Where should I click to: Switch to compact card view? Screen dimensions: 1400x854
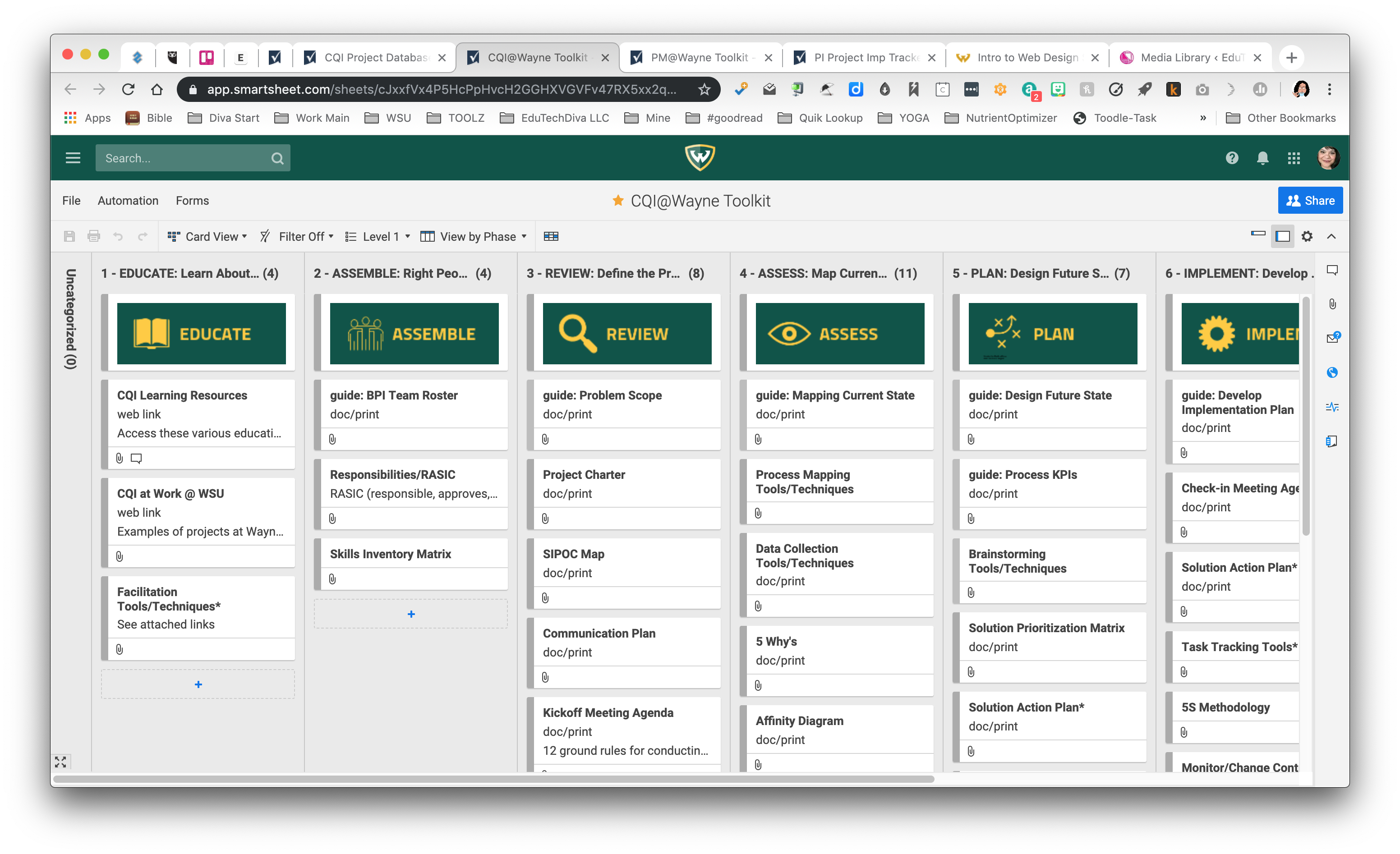(1258, 234)
